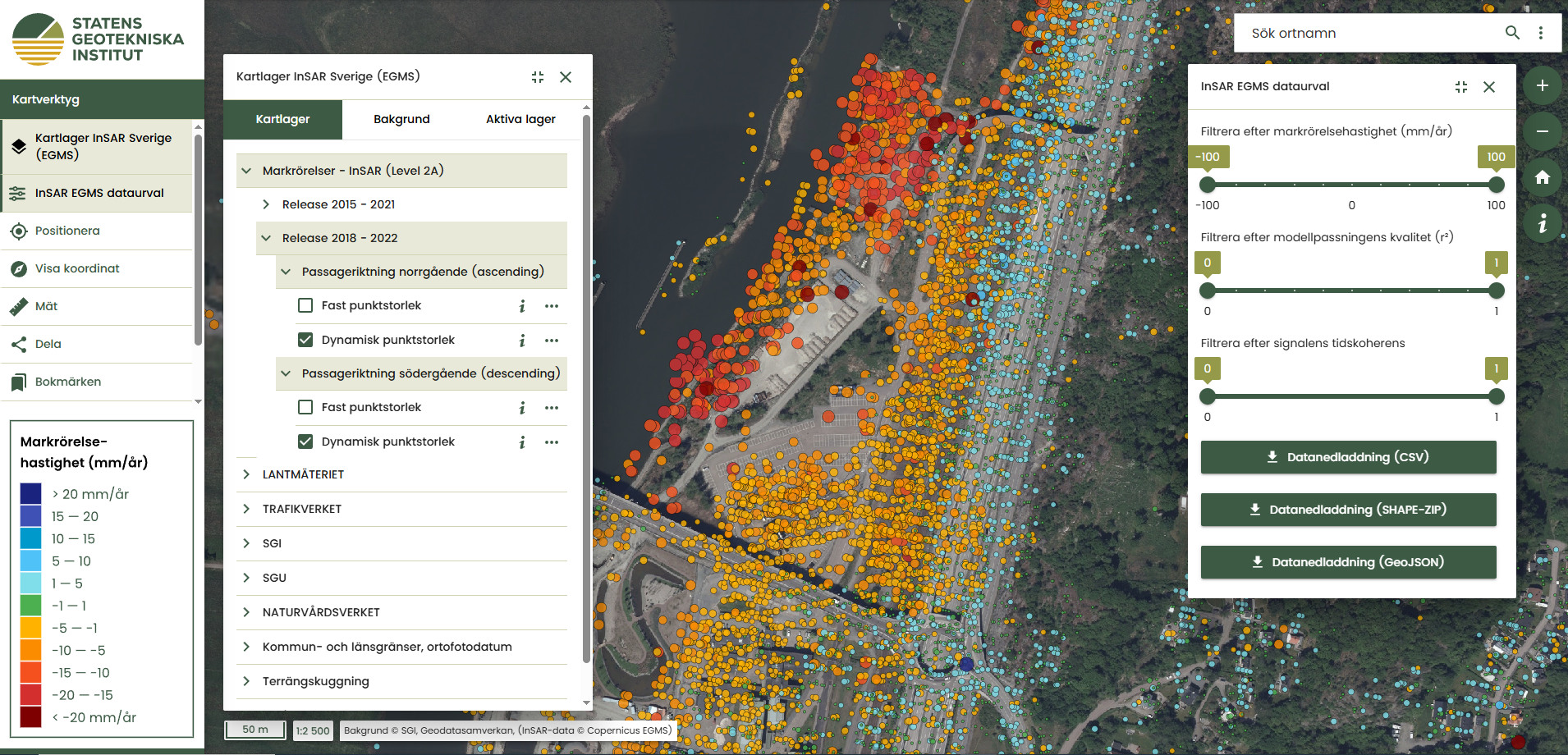Expand the Release 2015 - 2021 group

[266, 204]
